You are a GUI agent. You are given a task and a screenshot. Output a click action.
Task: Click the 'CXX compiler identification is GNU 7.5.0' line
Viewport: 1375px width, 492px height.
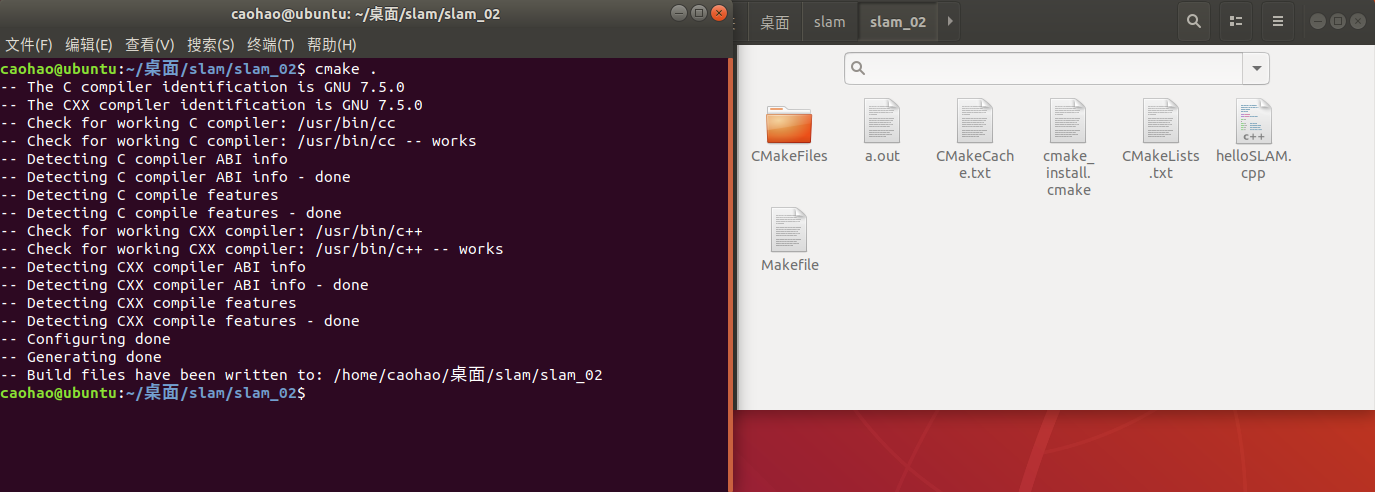[212, 105]
